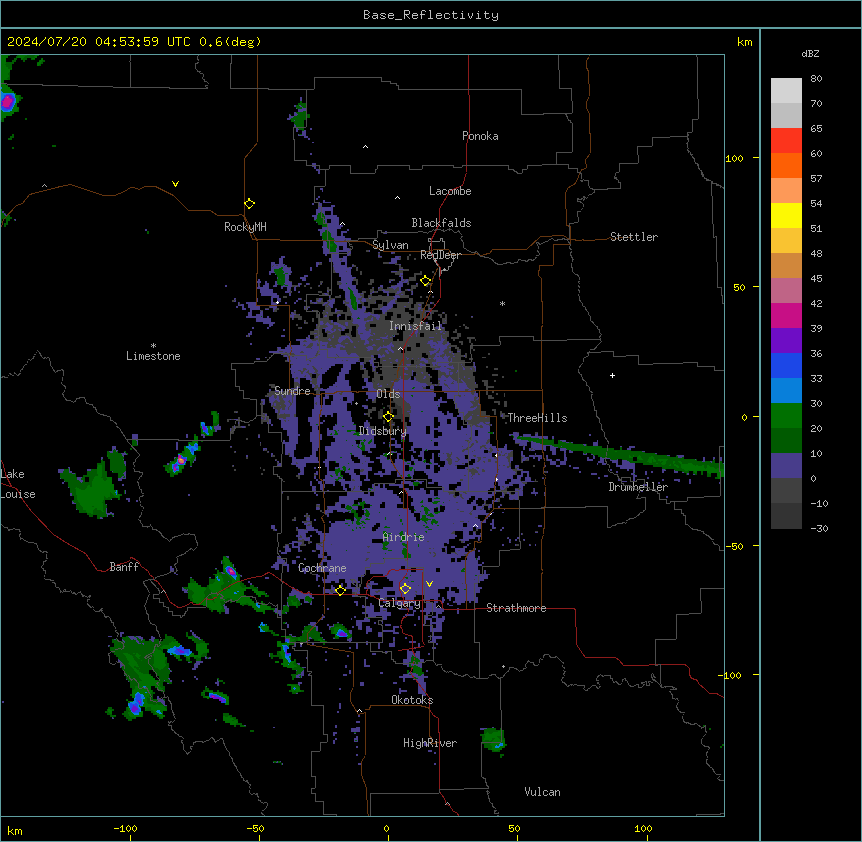Click the Cochrane town label
The height and width of the screenshot is (842, 862).
click(322, 568)
